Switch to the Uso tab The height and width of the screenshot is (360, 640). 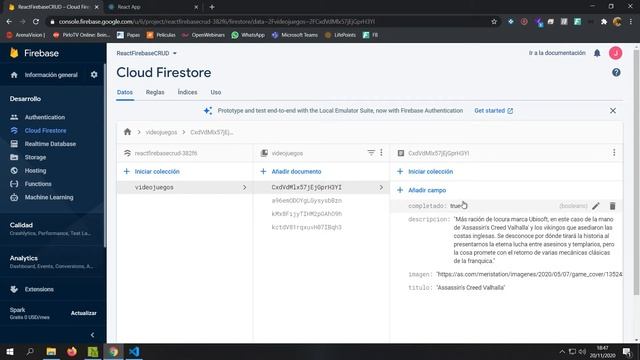tap(216, 92)
